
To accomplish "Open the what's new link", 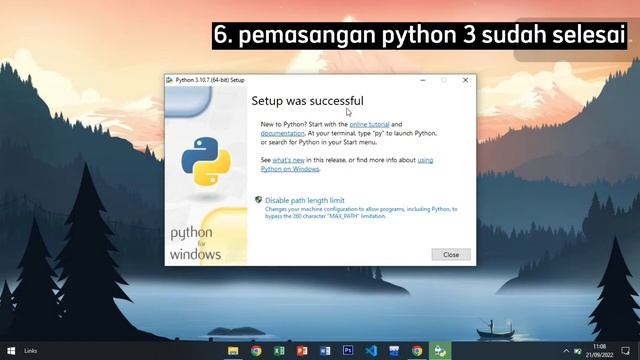I will [x=288, y=160].
